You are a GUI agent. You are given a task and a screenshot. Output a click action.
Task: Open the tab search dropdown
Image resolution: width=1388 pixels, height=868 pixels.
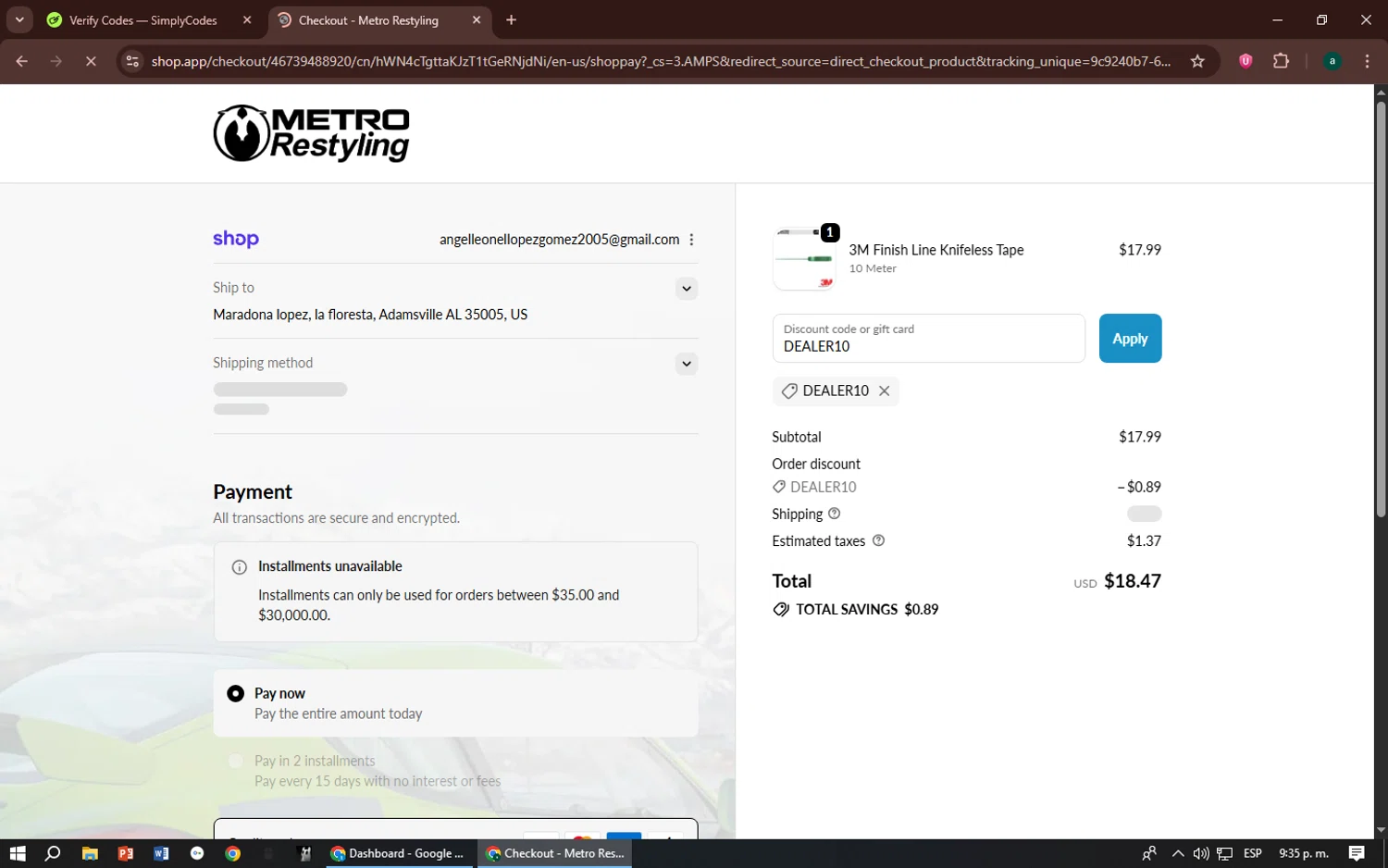(19, 20)
